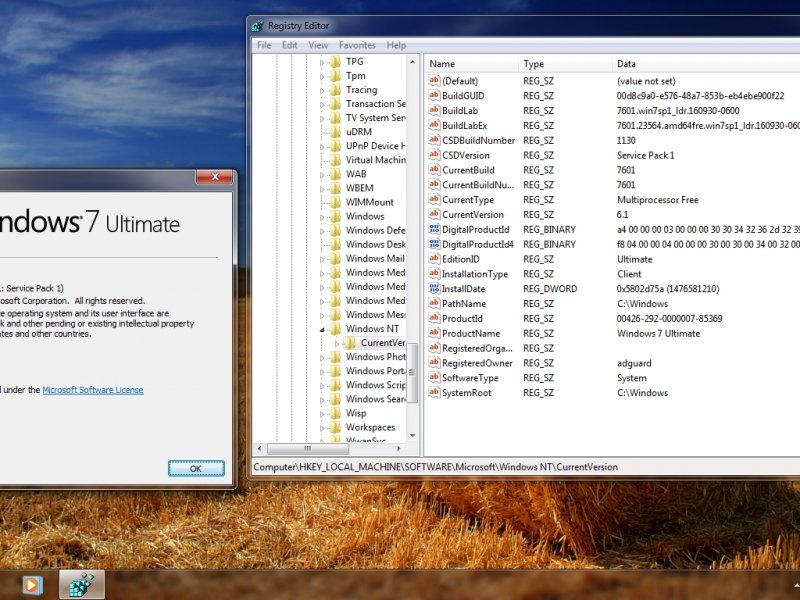Click OK in the About Windows dialog
This screenshot has height=600, width=800.
tap(196, 468)
